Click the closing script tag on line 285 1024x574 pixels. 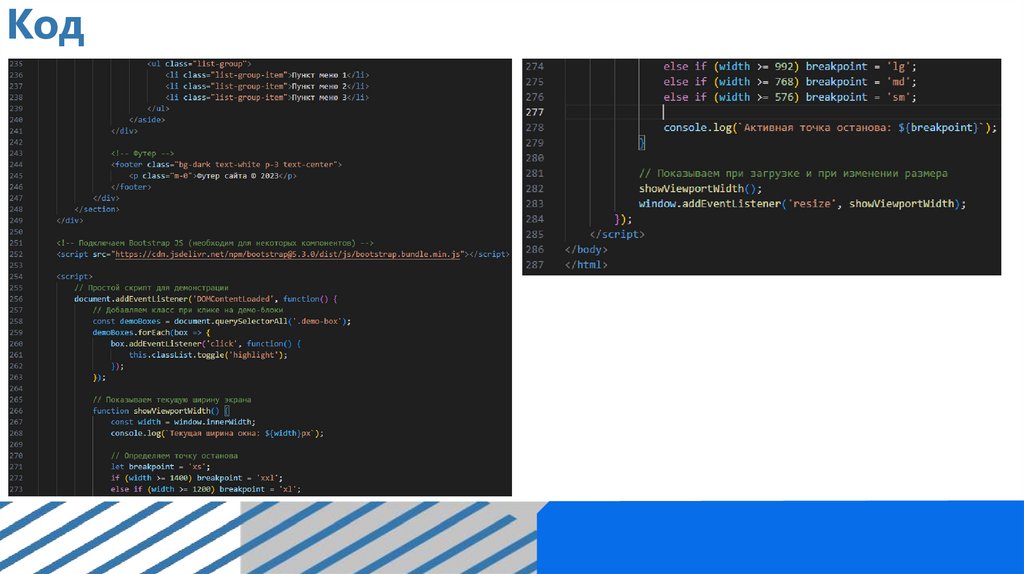click(617, 234)
